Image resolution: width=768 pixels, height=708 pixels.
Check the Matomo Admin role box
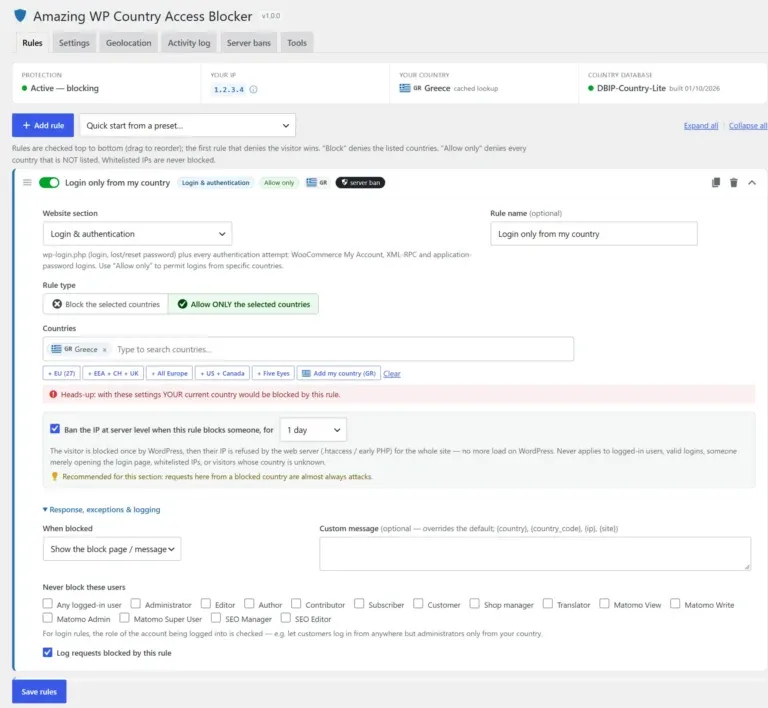[48, 618]
